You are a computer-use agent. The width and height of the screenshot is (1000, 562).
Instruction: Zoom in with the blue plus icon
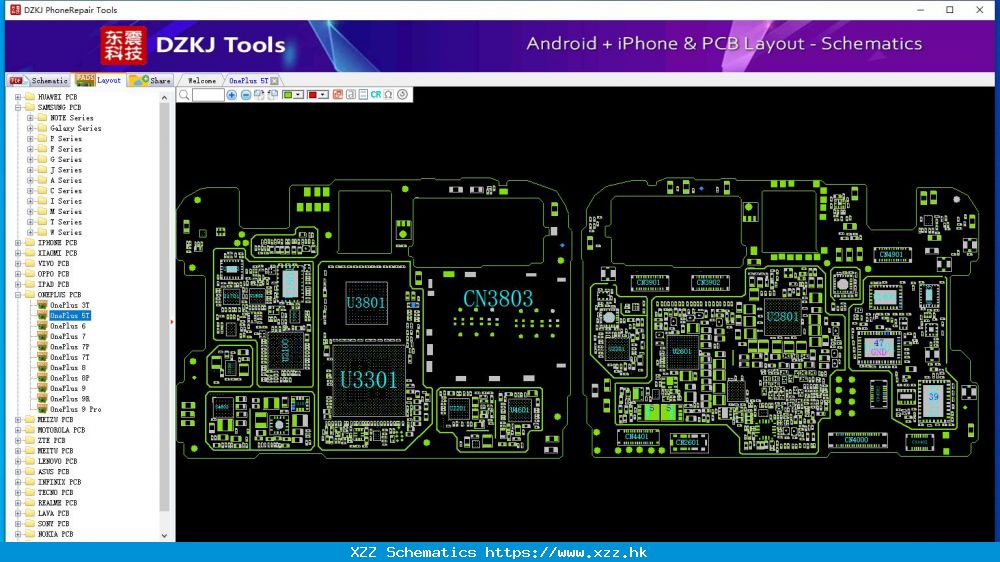click(x=232, y=95)
